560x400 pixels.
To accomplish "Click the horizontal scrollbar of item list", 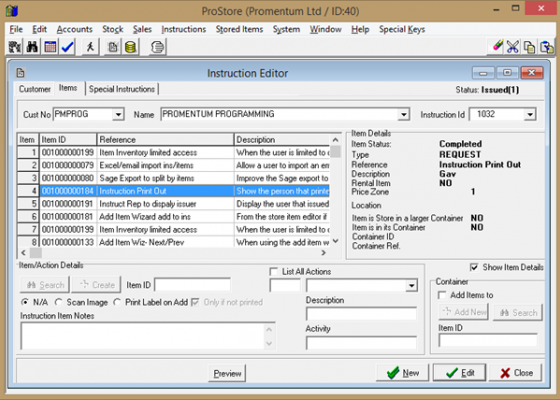I will [x=173, y=253].
